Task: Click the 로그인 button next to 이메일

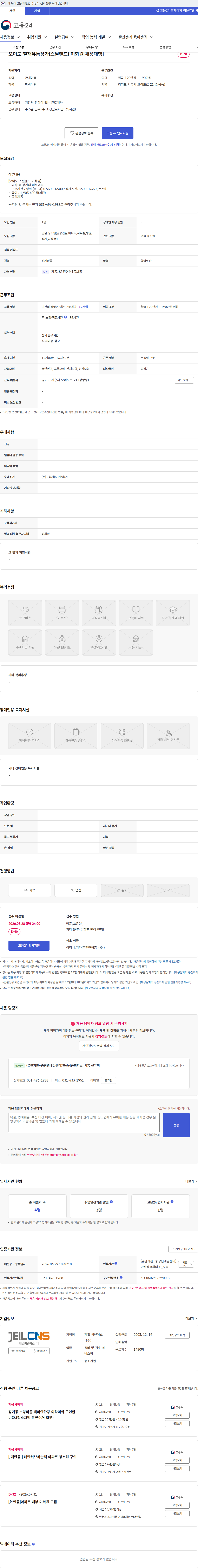Action: pyautogui.click(x=109, y=1080)
